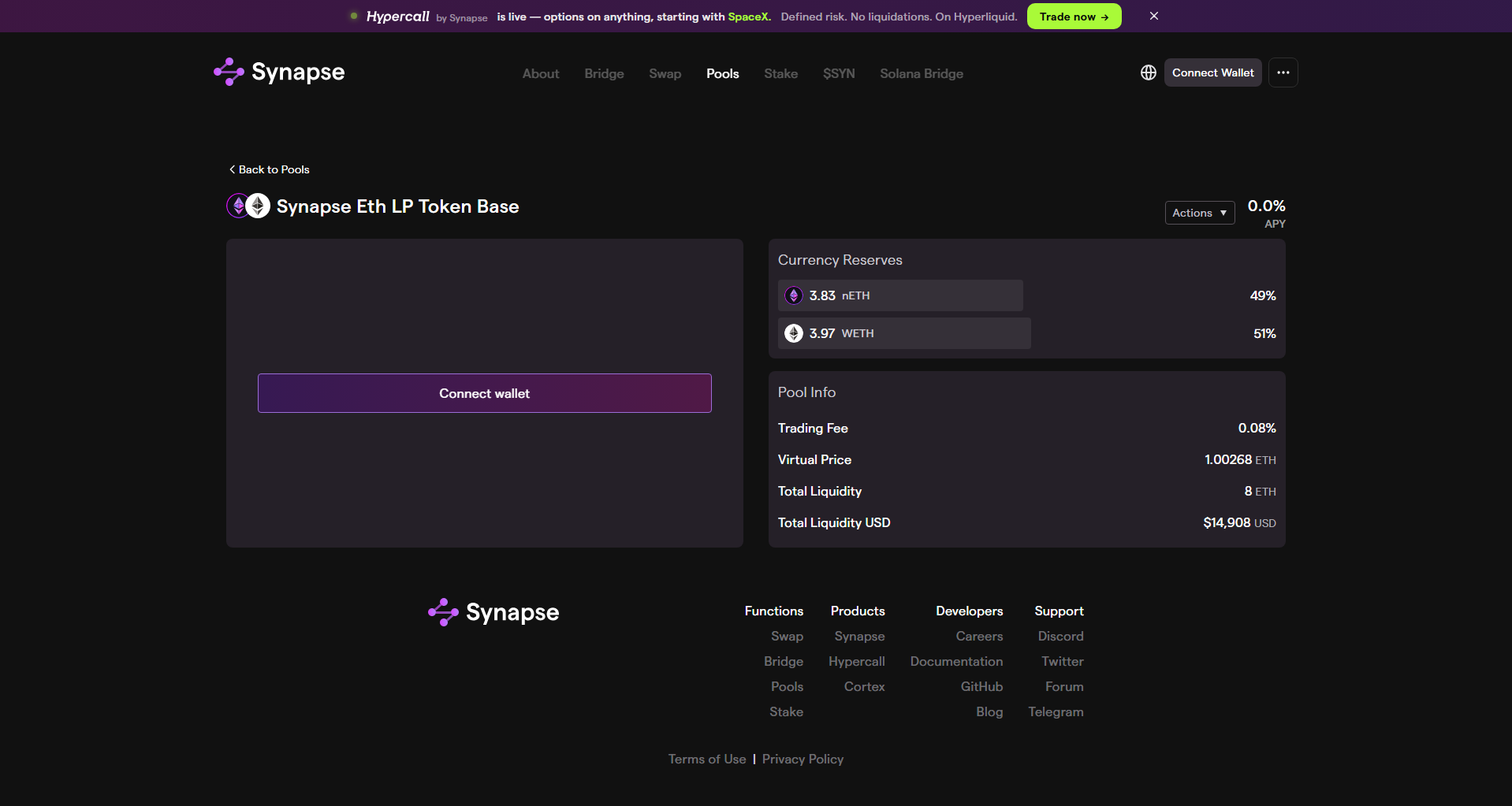Open the Blog link
This screenshot has height=806, width=1512.
coord(990,711)
